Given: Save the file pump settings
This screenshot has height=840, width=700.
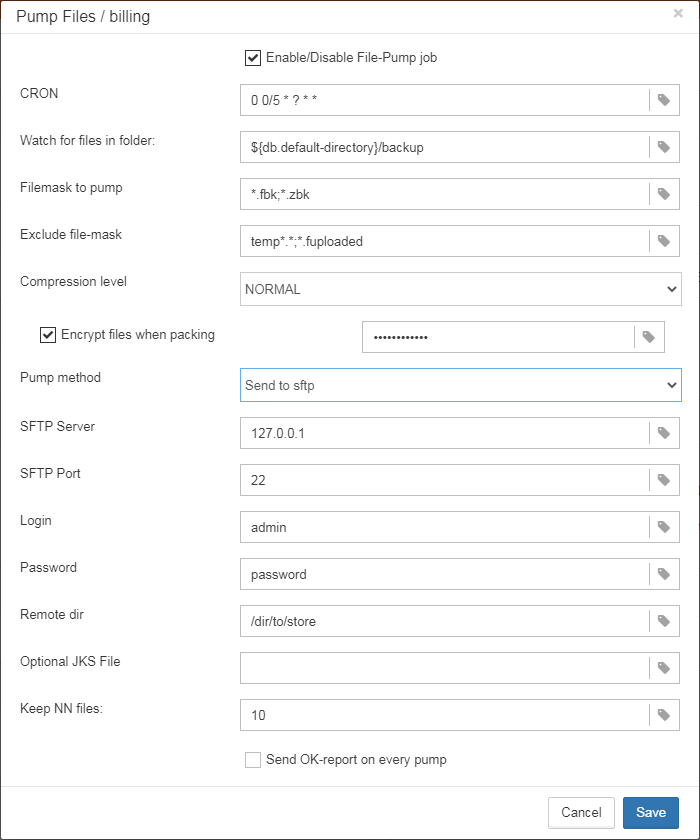Looking at the screenshot, I should [x=651, y=813].
